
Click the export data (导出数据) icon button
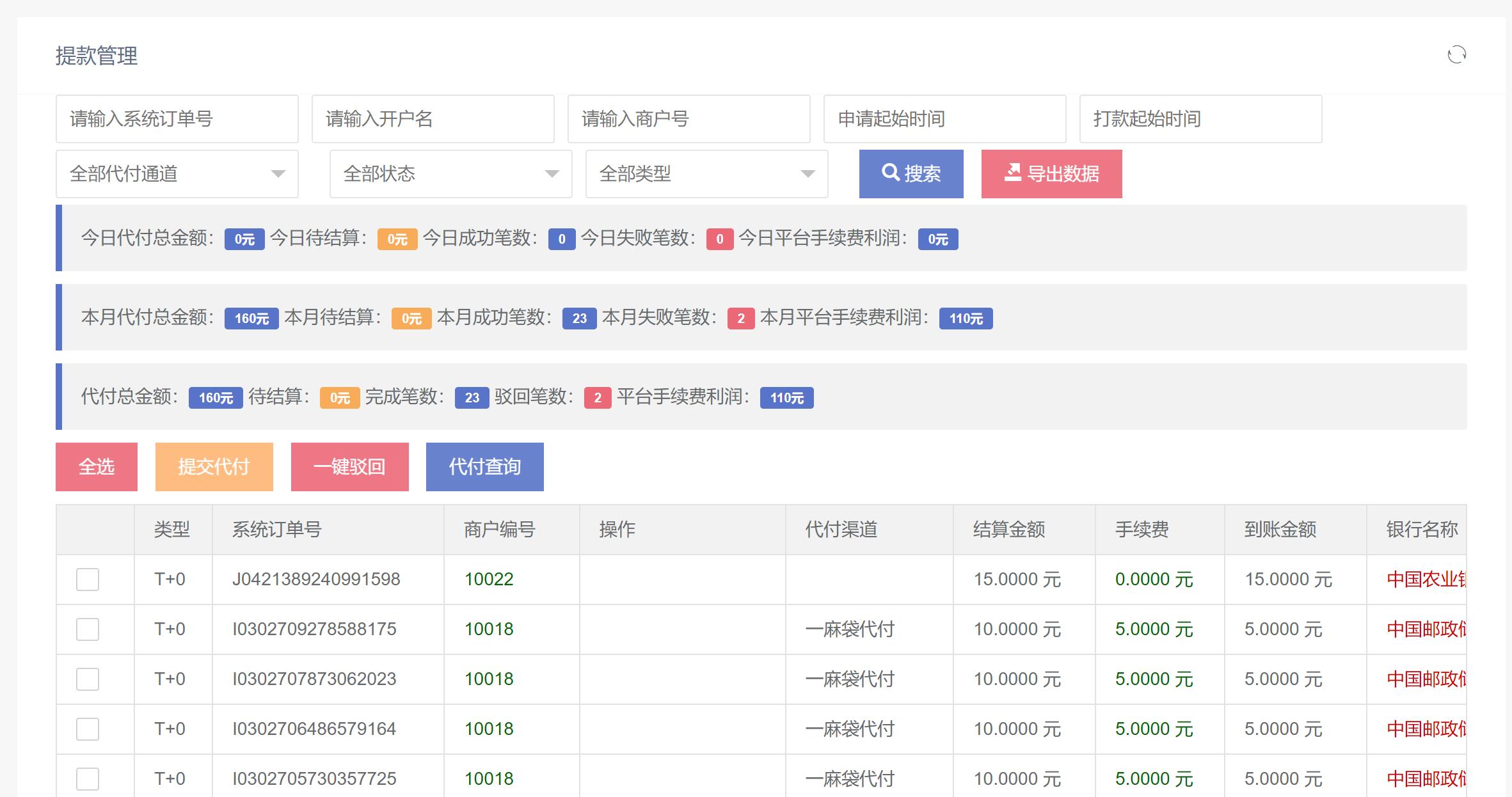[x=1051, y=173]
